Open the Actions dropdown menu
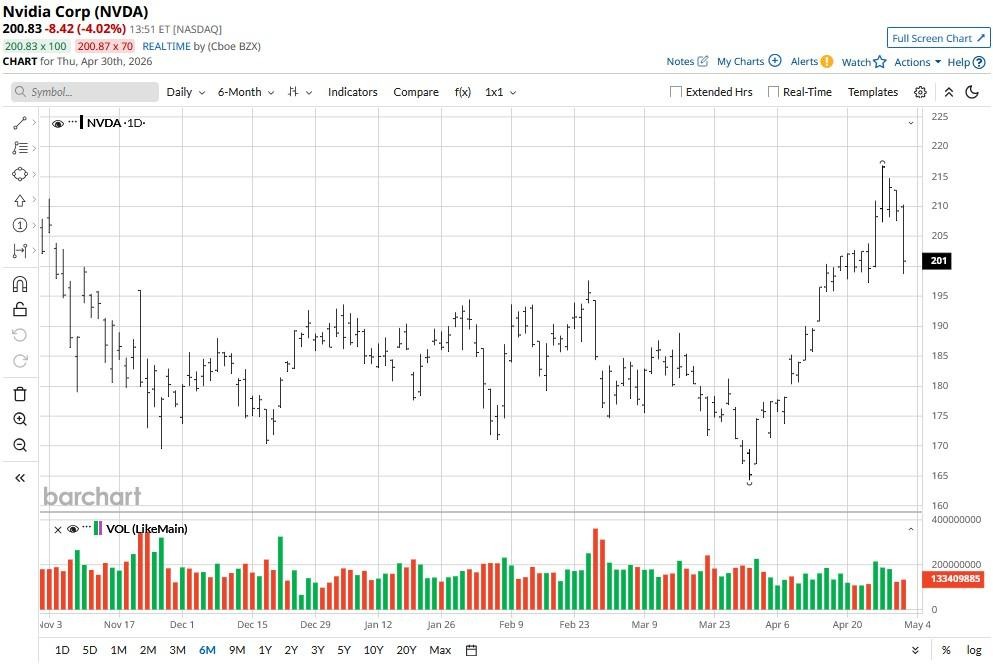993x669 pixels. (917, 62)
